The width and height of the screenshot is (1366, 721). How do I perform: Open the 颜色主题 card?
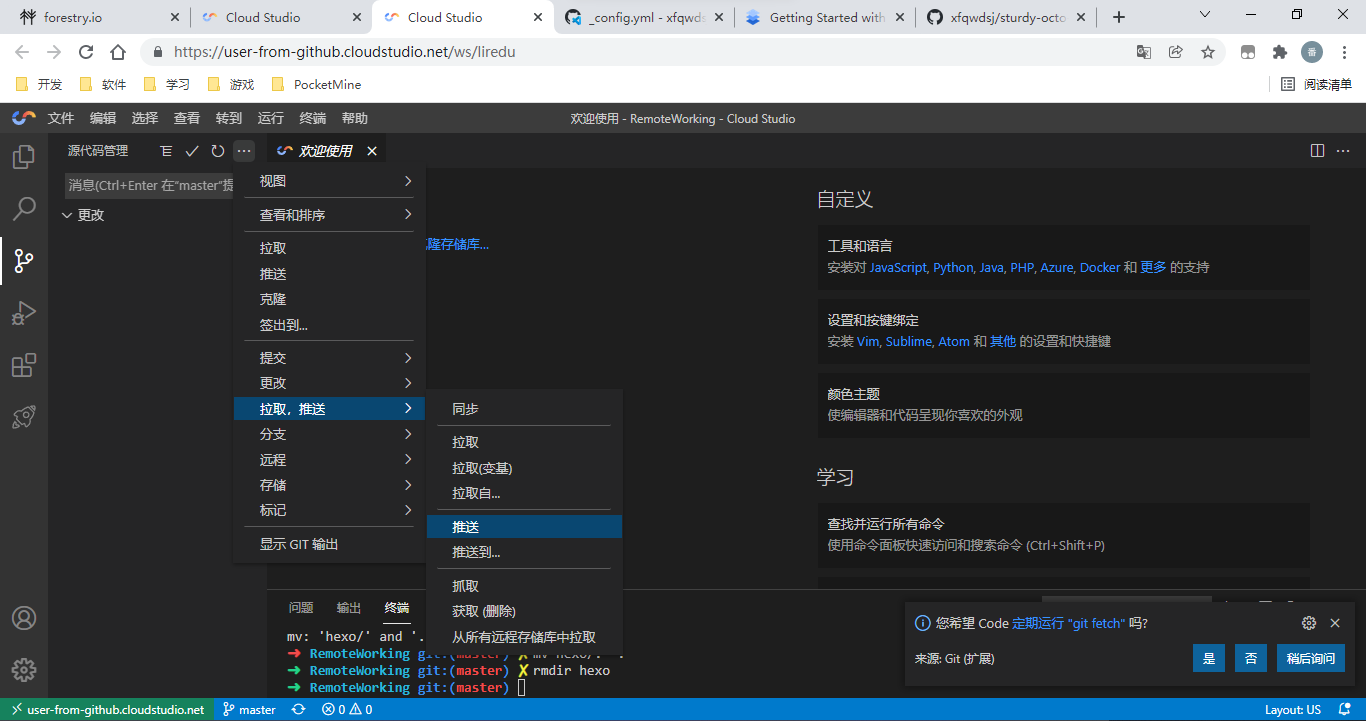(x=1063, y=405)
